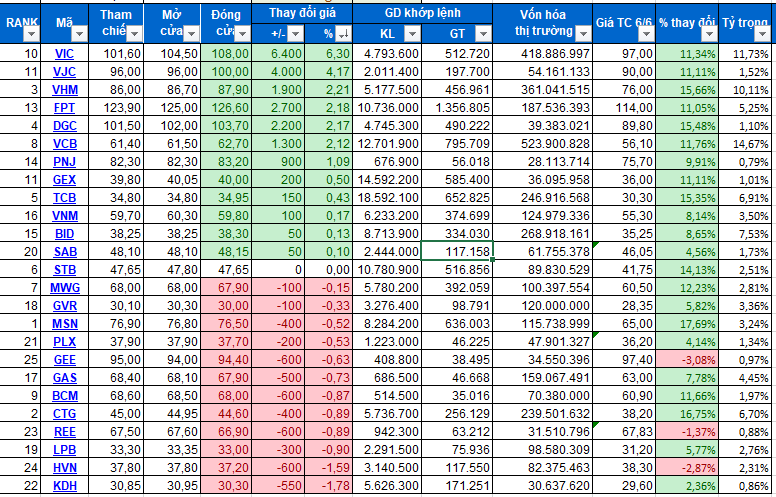Open the VJC ticker link
The width and height of the screenshot is (776, 497).
[x=64, y=72]
